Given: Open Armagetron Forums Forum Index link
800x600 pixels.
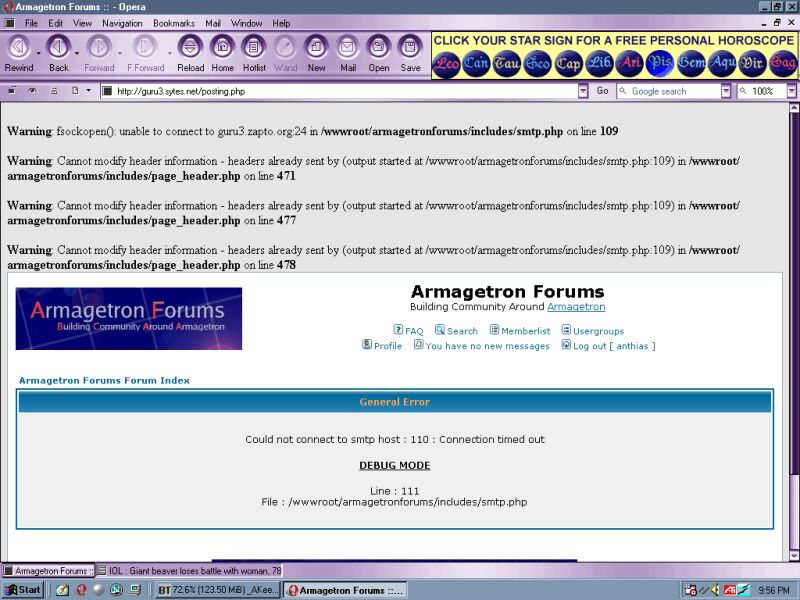Looking at the screenshot, I should tap(104, 380).
